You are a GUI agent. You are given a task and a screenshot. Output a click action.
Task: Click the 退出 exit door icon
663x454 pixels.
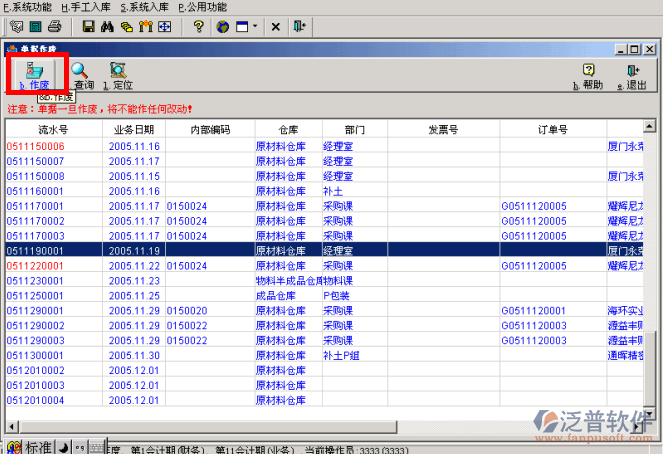(x=634, y=76)
